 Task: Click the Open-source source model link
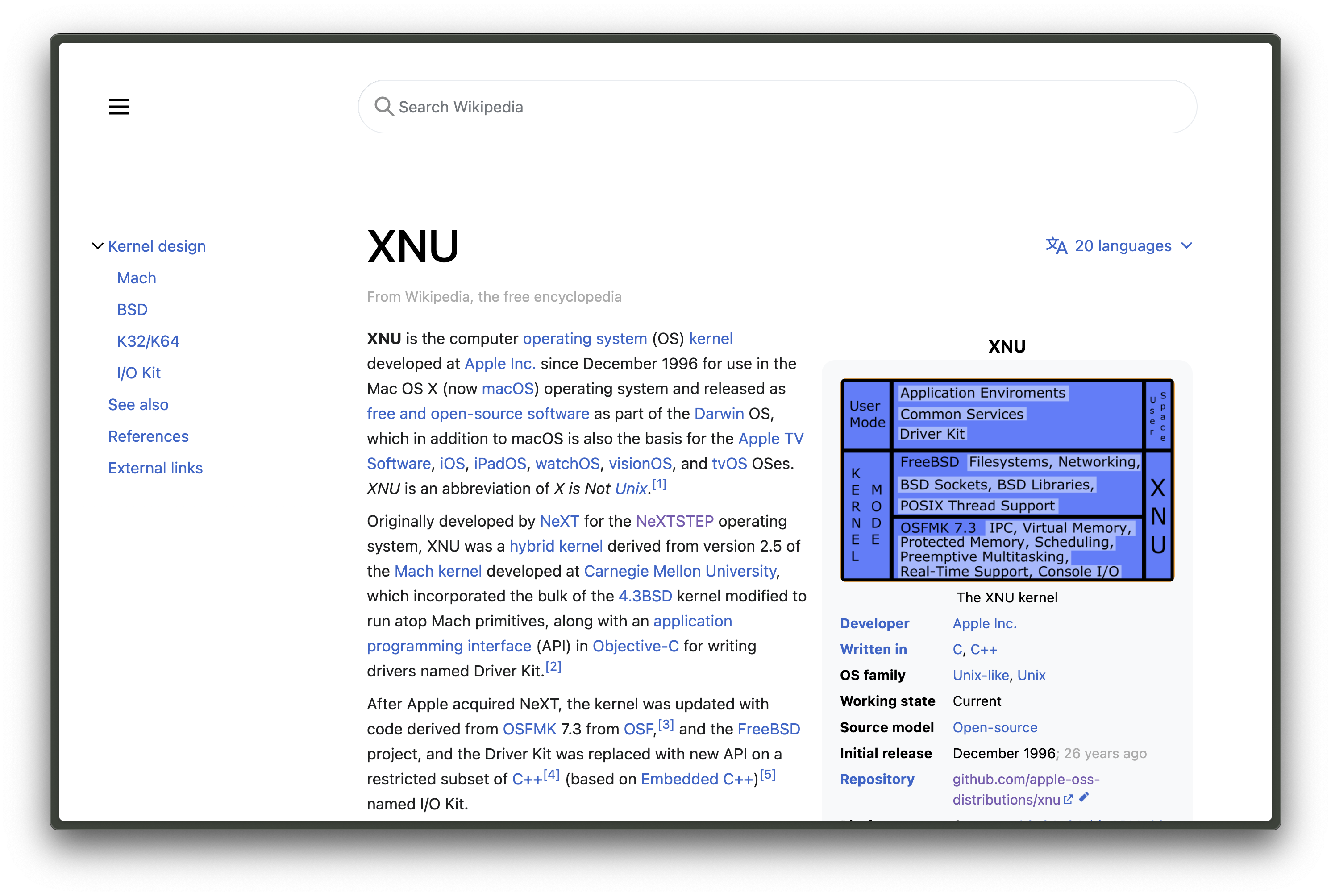pos(994,727)
